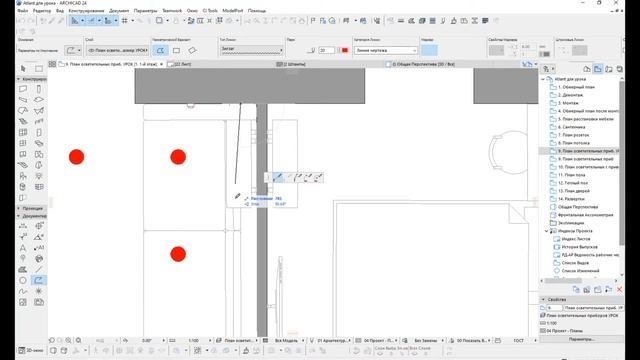Select the Text tool
Screen dimensions: 640x360
[x=23, y=248]
